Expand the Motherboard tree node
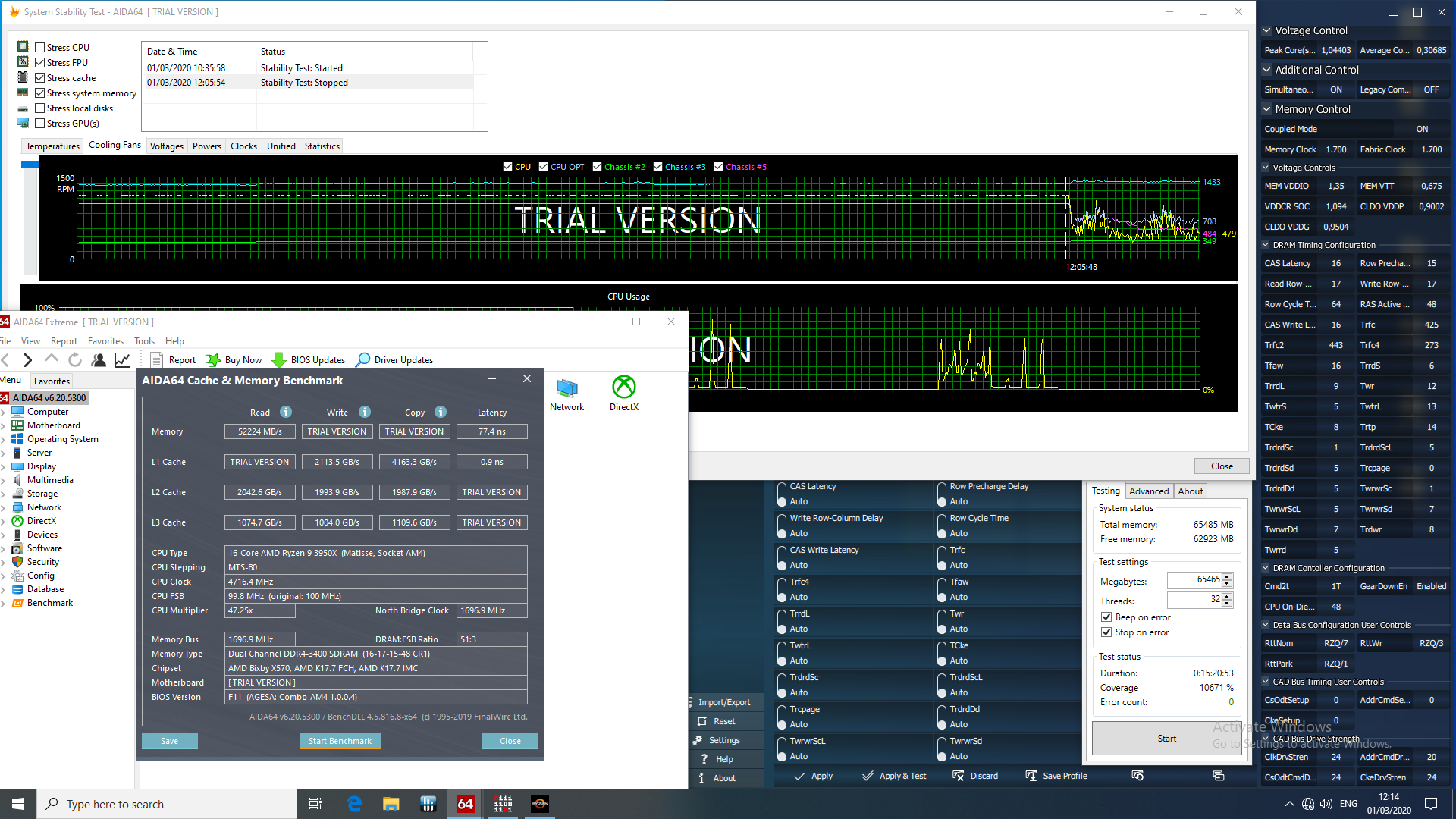Screen dimensions: 1456x819 pos(4,426)
